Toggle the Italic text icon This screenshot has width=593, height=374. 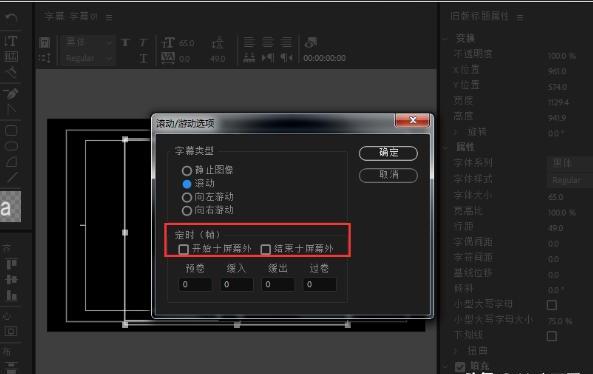[143, 42]
